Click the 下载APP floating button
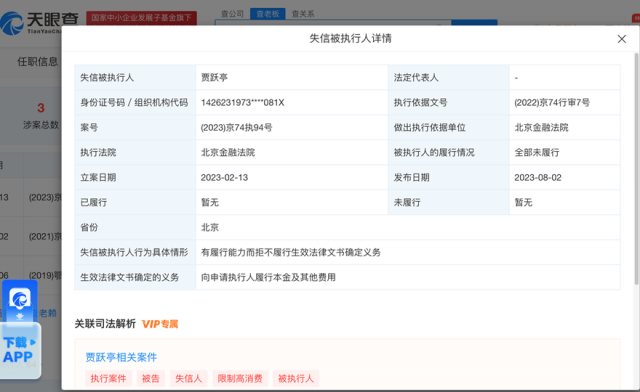The image size is (640, 392). (x=20, y=350)
